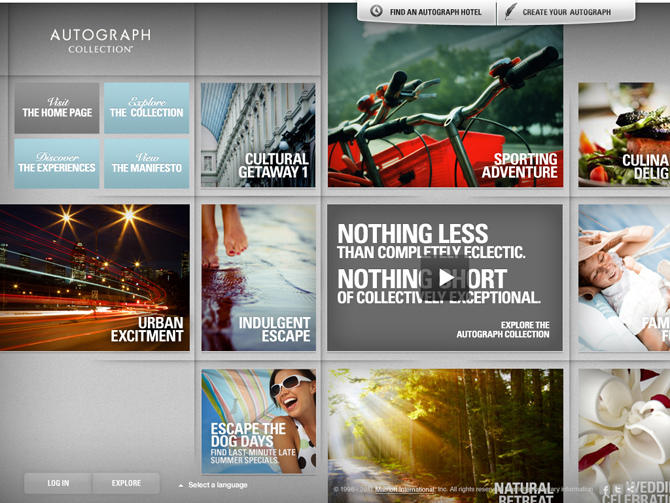Open Find an Autograph Hotel tab
The width and height of the screenshot is (670, 503).
[435, 12]
